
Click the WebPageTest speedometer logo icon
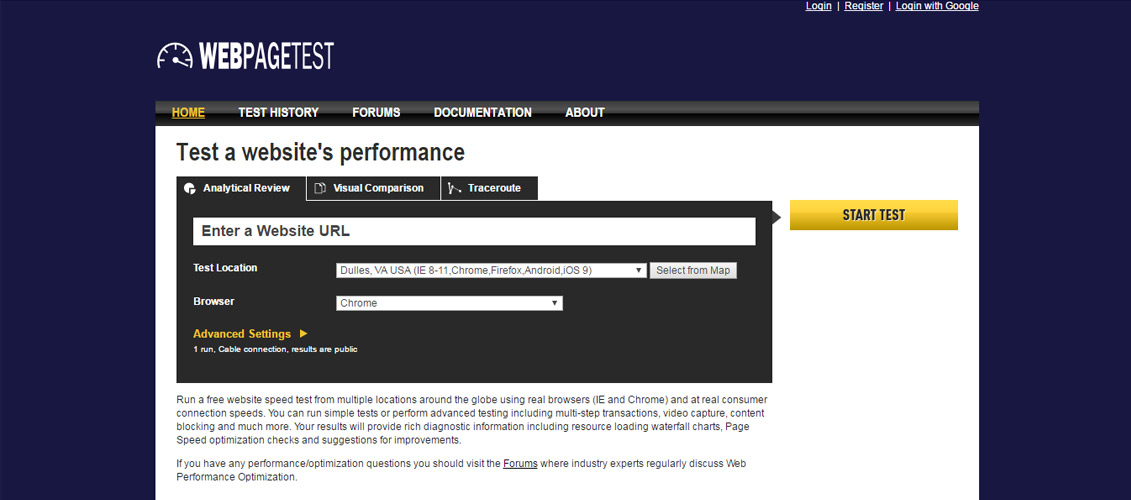click(x=175, y=56)
